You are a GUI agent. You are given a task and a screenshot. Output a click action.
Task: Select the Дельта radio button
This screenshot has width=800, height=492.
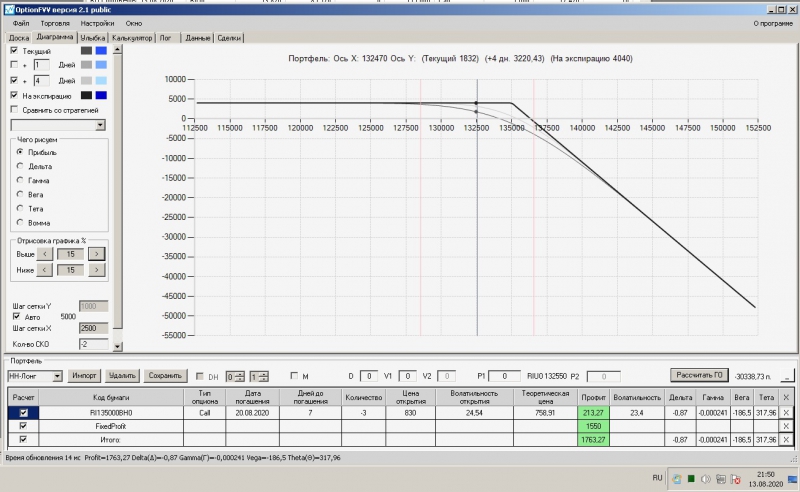(x=20, y=166)
